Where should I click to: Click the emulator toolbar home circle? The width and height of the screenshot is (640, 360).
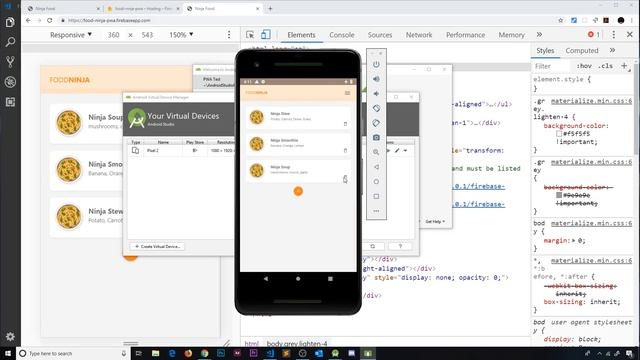point(376,182)
